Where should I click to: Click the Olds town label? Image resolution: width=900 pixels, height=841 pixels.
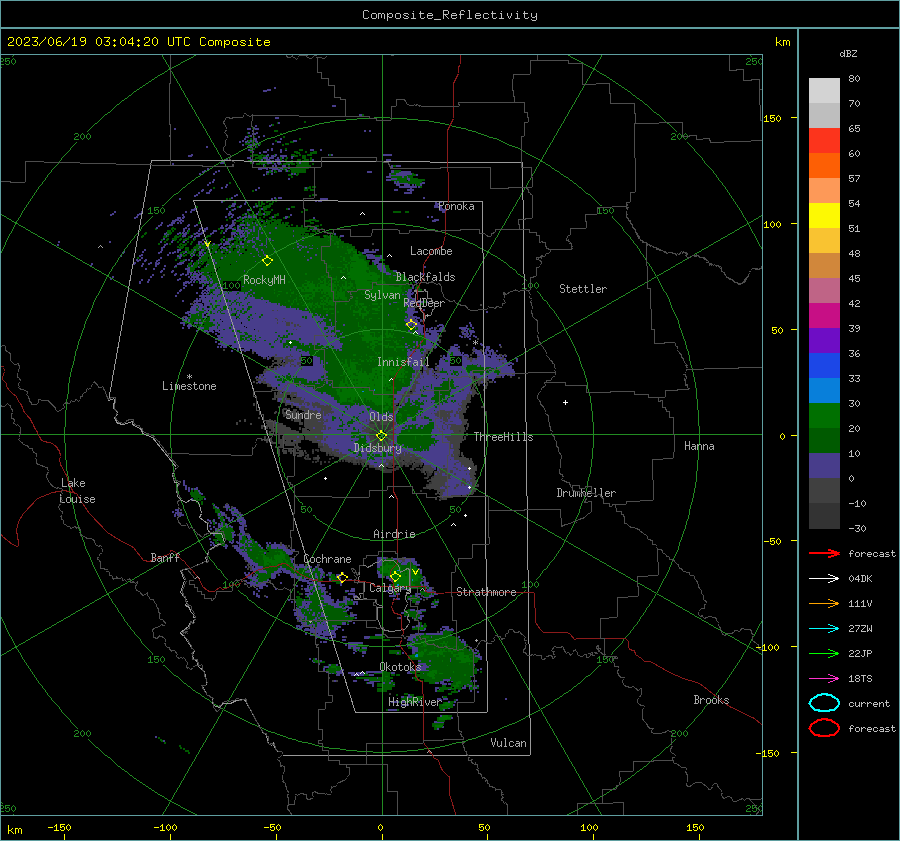pyautogui.click(x=381, y=417)
